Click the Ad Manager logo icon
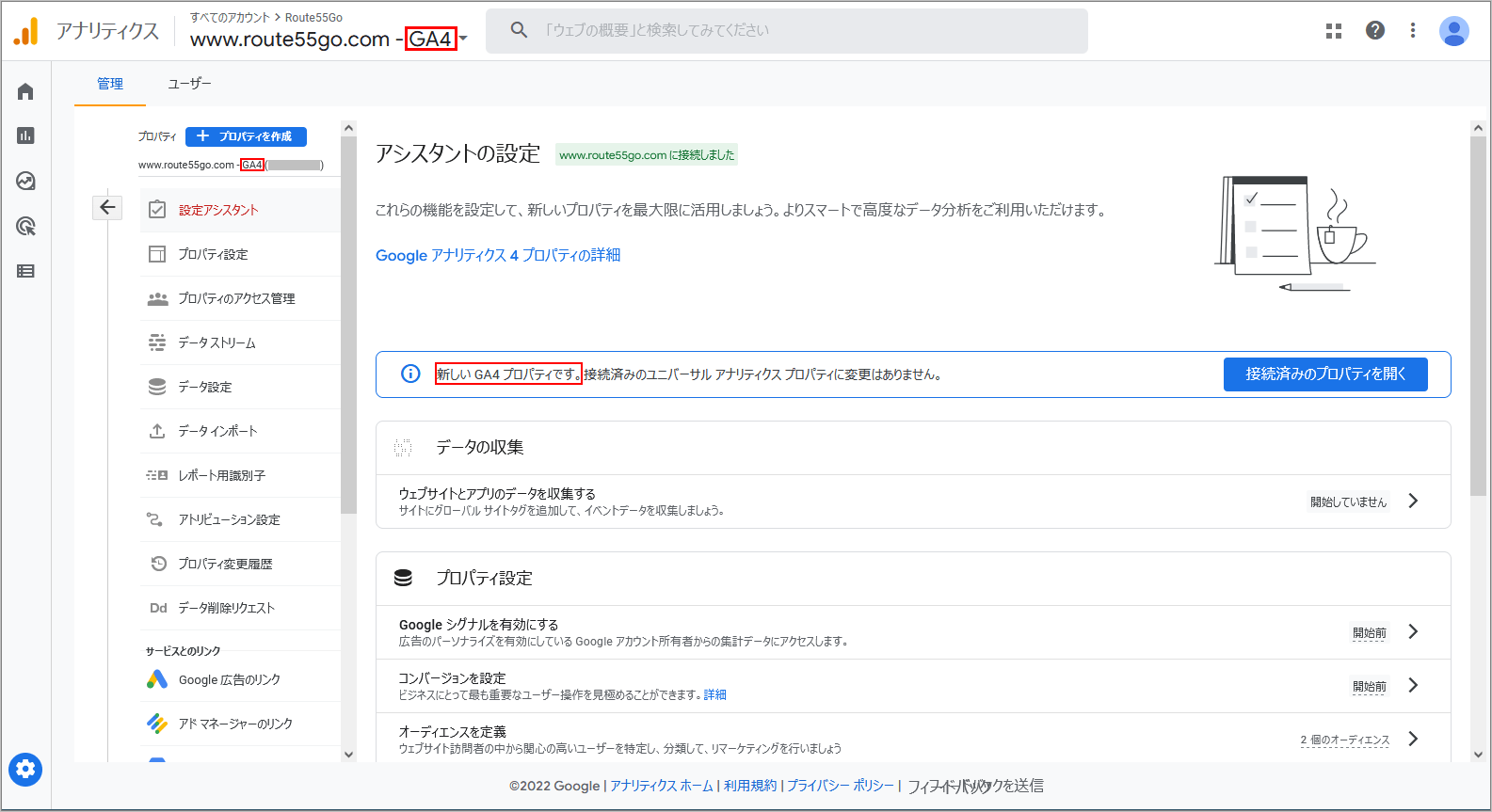The width and height of the screenshot is (1492, 812). 157,724
